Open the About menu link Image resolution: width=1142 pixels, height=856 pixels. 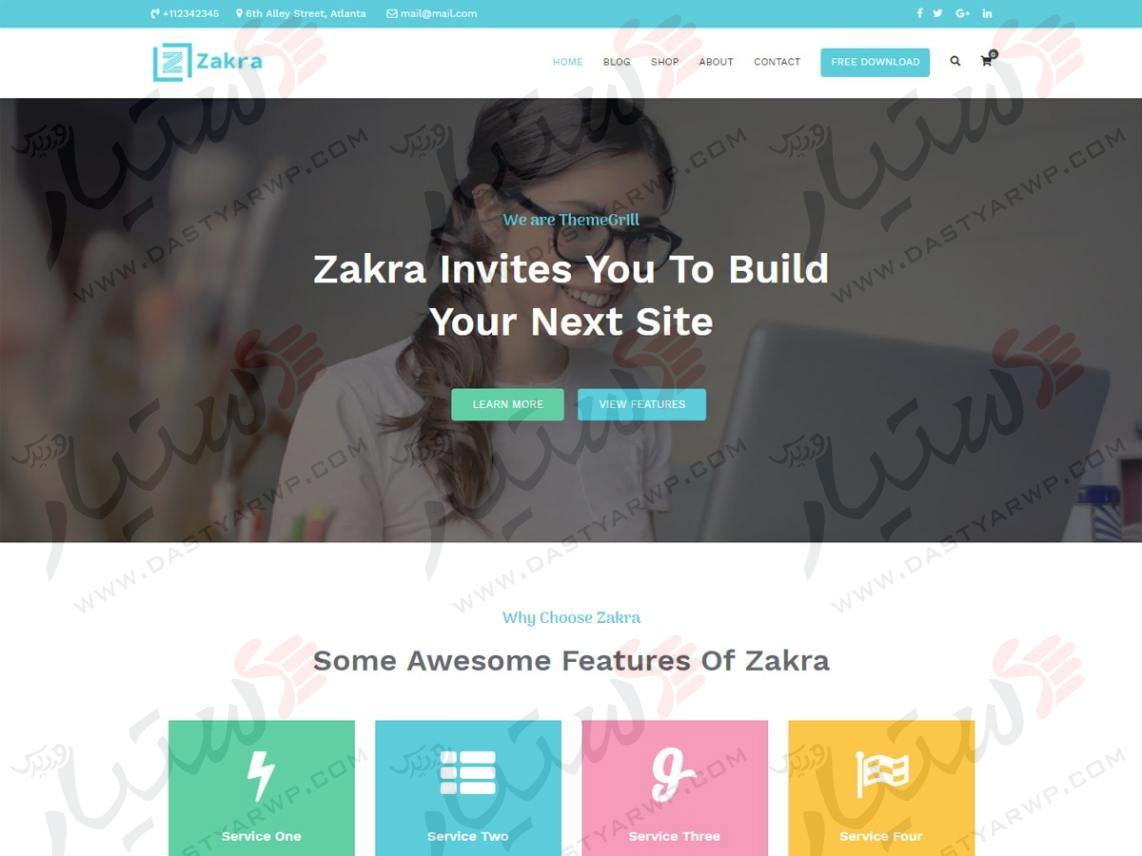[716, 62]
